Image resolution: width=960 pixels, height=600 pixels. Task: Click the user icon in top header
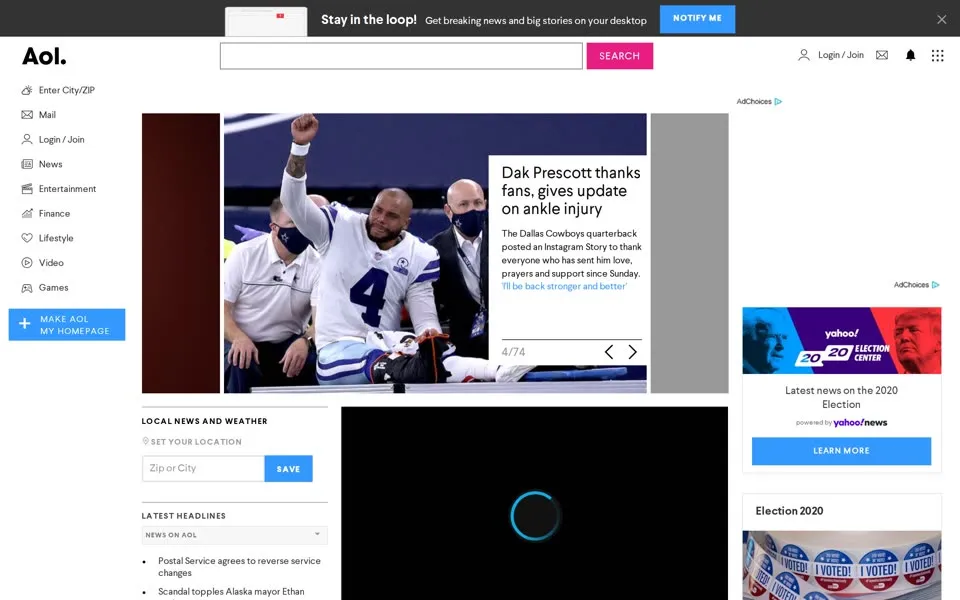tap(803, 55)
